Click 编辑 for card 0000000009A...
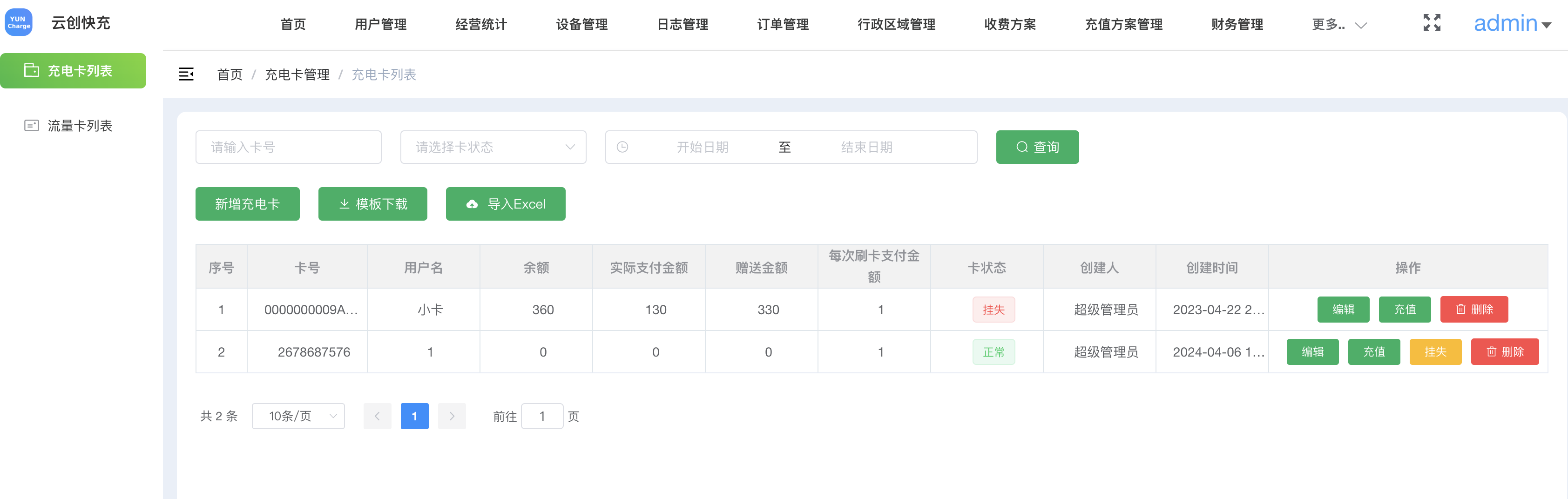The height and width of the screenshot is (499, 1568). point(1343,309)
